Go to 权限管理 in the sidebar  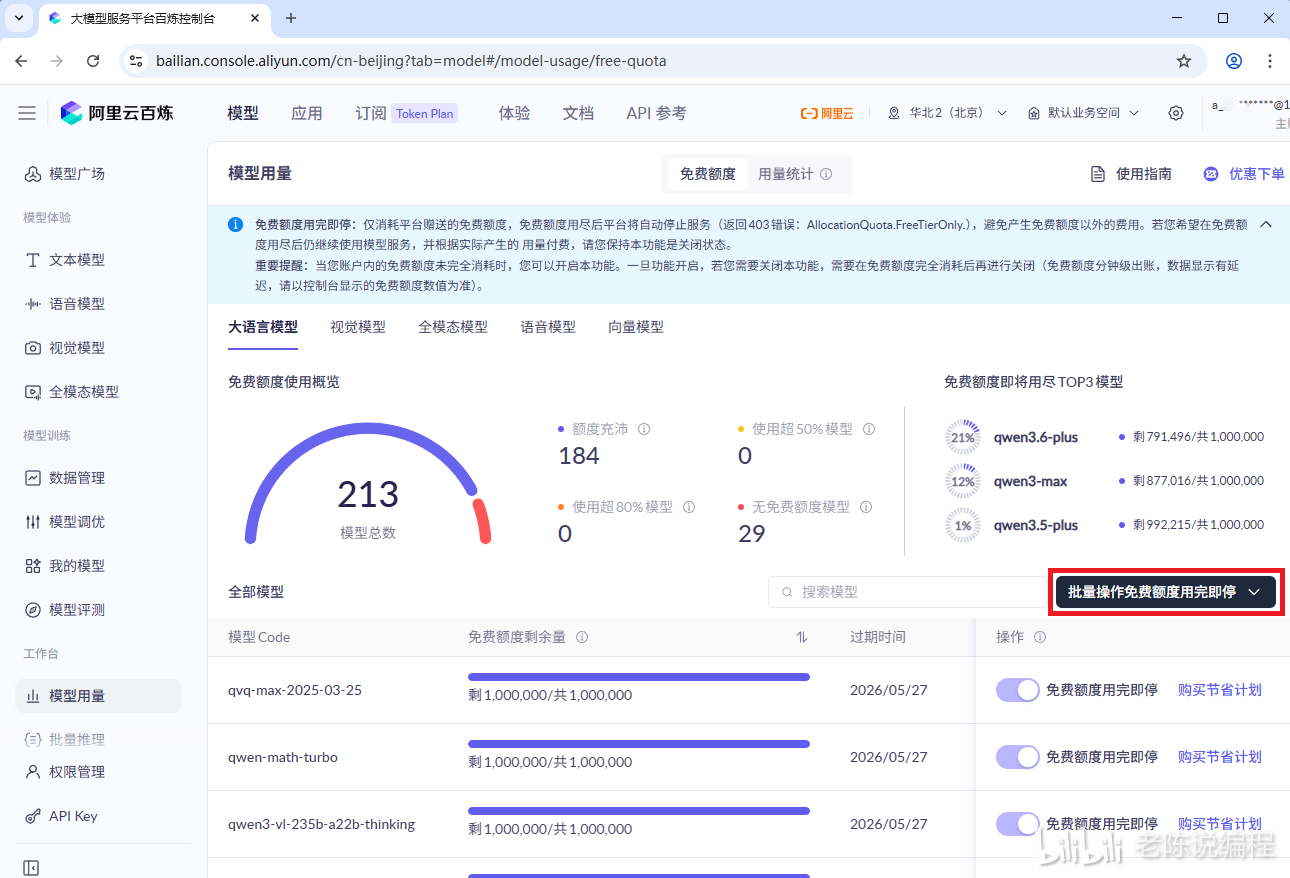click(x=64, y=772)
